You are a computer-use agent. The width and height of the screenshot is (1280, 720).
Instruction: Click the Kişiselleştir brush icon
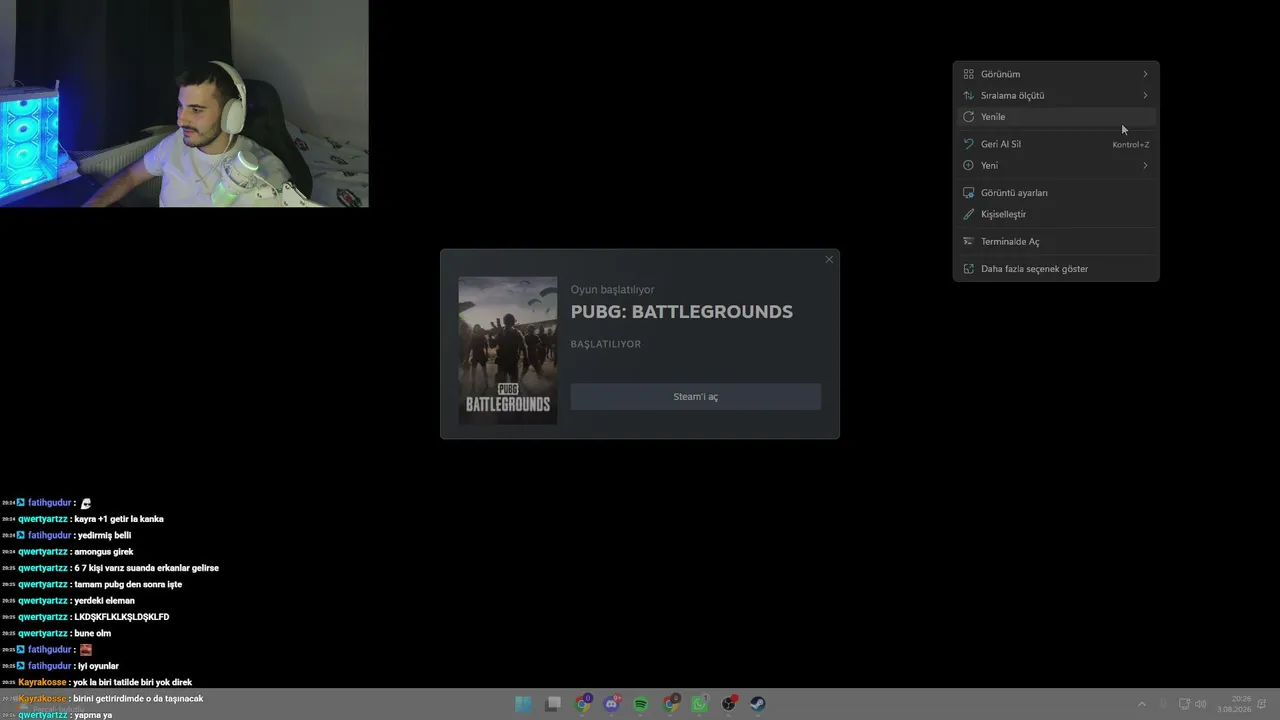[x=968, y=214]
